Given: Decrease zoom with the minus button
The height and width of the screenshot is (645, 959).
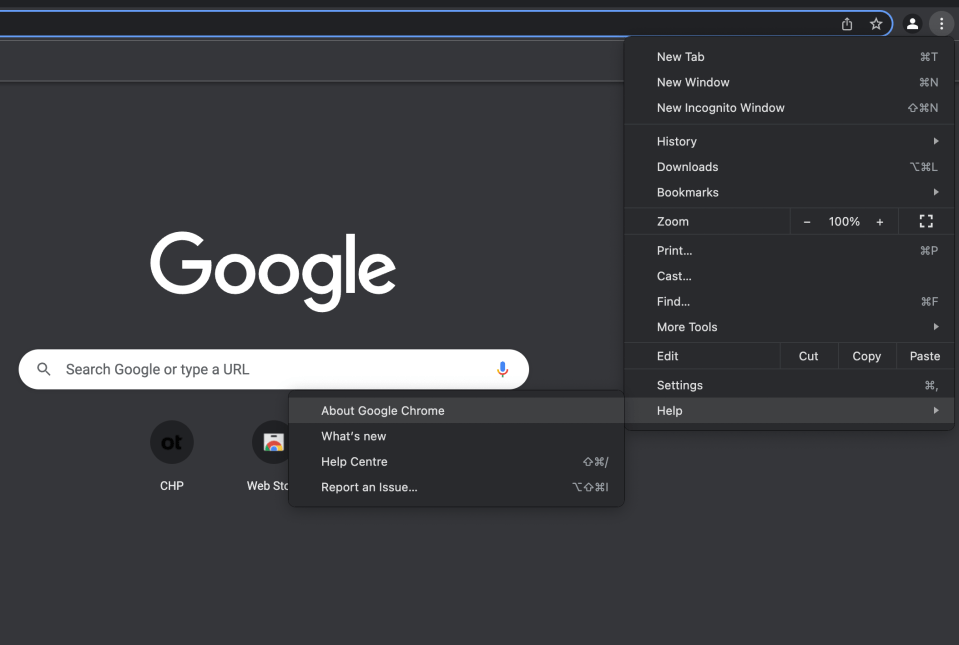Looking at the screenshot, I should click(x=807, y=222).
